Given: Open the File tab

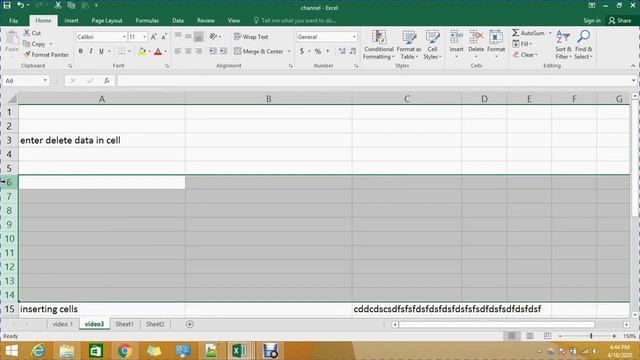Looking at the screenshot, I should point(13,20).
